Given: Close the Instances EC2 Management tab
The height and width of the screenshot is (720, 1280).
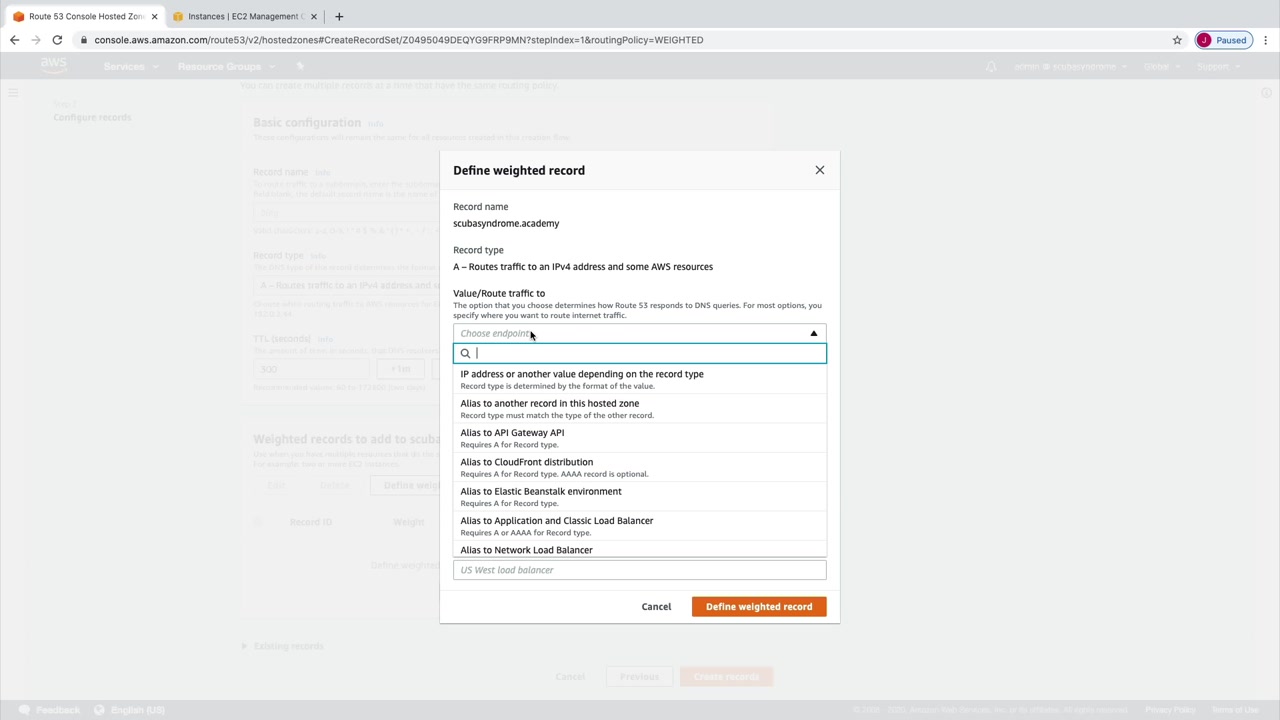Looking at the screenshot, I should click(x=314, y=16).
